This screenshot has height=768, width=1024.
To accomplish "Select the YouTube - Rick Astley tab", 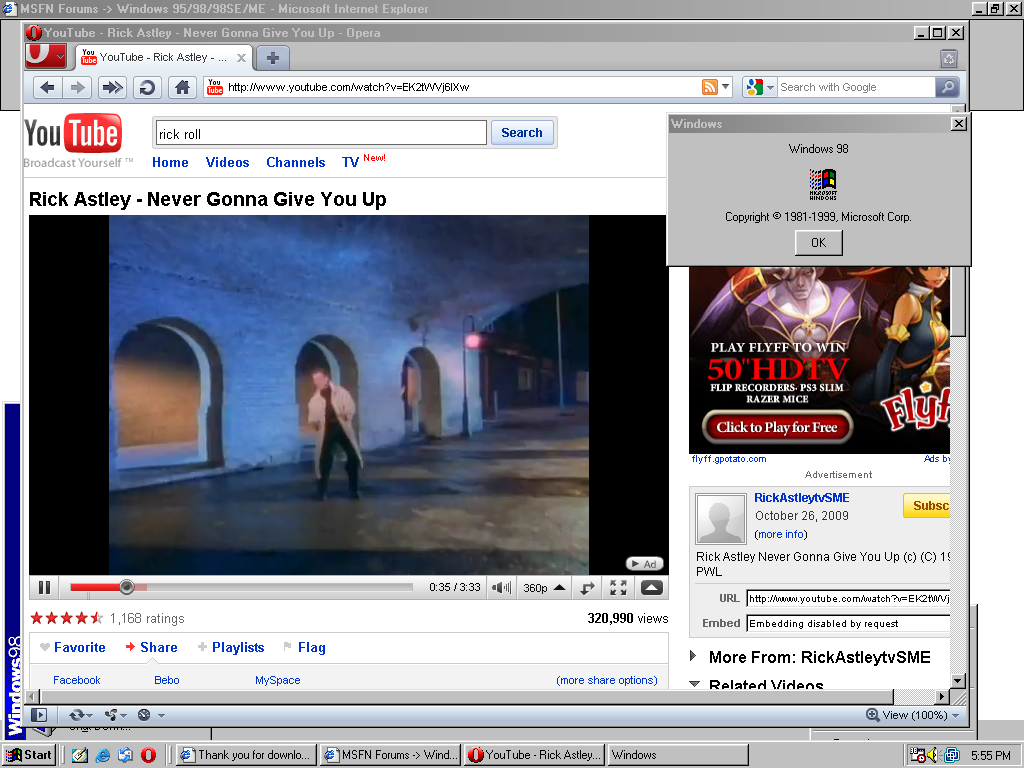I will tap(163, 57).
